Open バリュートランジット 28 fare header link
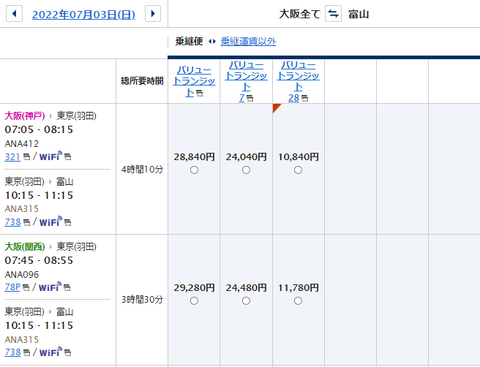The width and height of the screenshot is (480, 367). [298, 81]
